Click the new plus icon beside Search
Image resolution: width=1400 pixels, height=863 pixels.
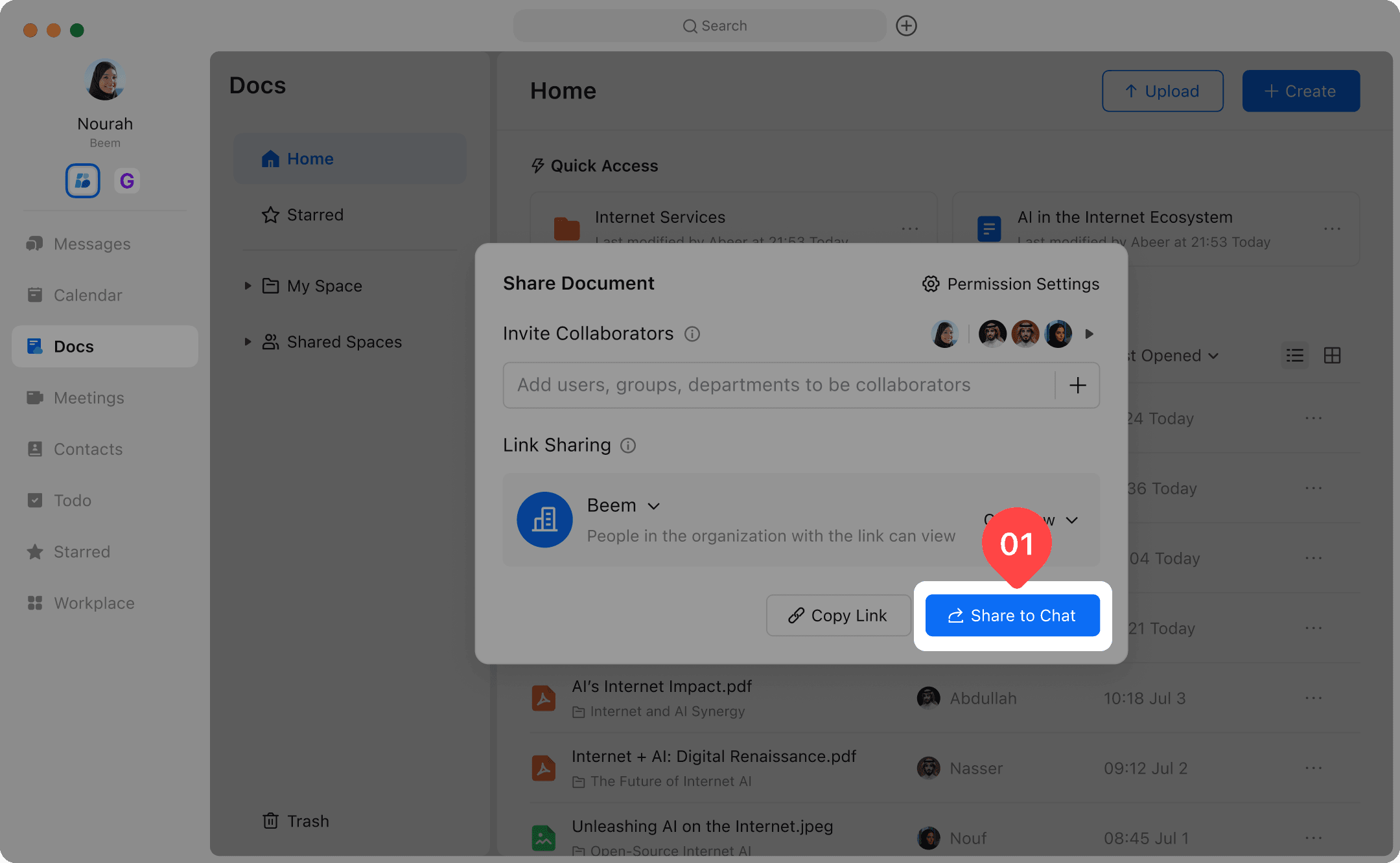[x=906, y=26]
